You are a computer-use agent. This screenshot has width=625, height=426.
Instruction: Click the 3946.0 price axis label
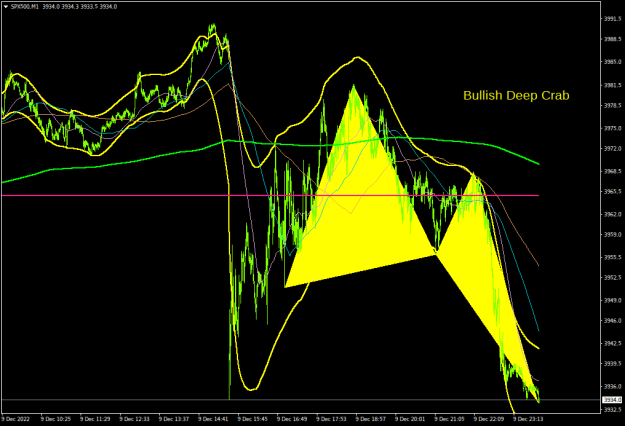[x=613, y=320]
